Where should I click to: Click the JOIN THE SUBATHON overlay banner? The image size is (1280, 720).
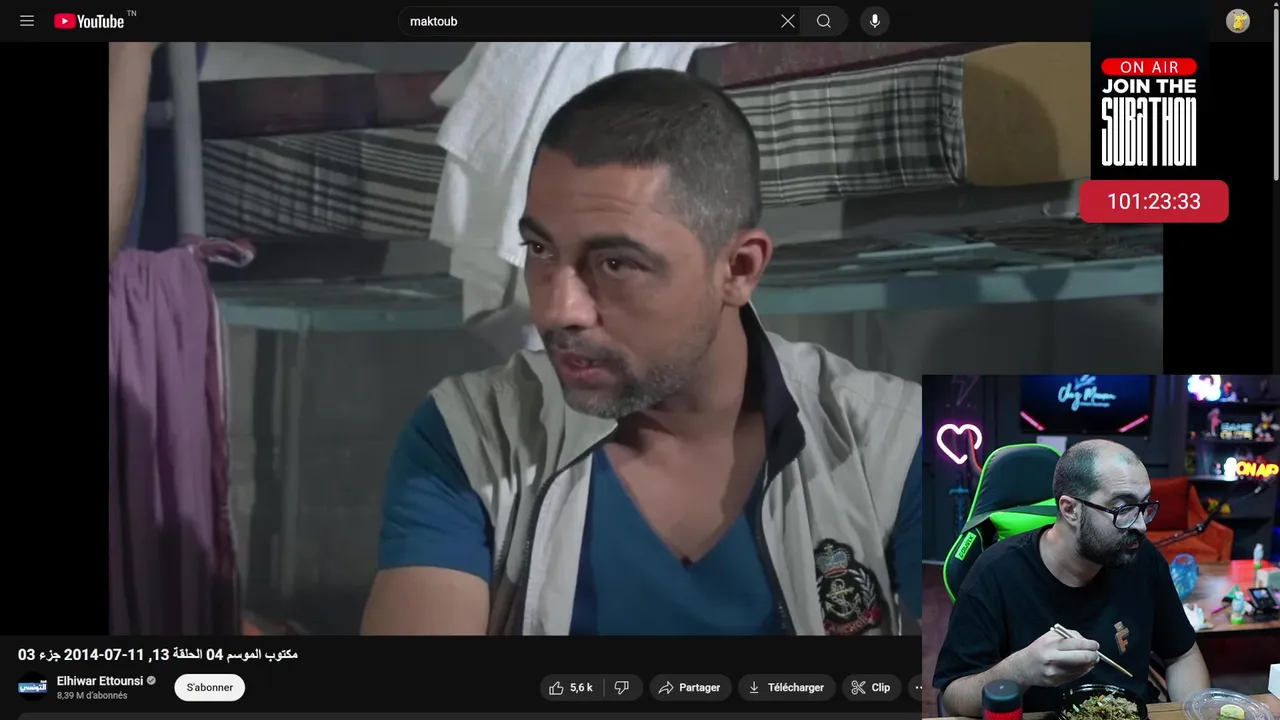(1149, 111)
